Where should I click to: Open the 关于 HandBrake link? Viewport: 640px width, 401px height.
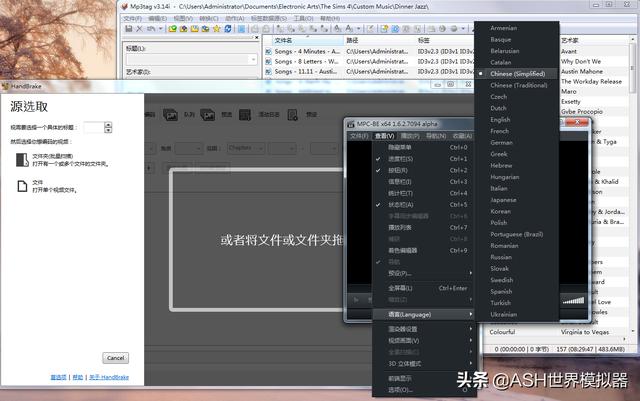point(110,377)
